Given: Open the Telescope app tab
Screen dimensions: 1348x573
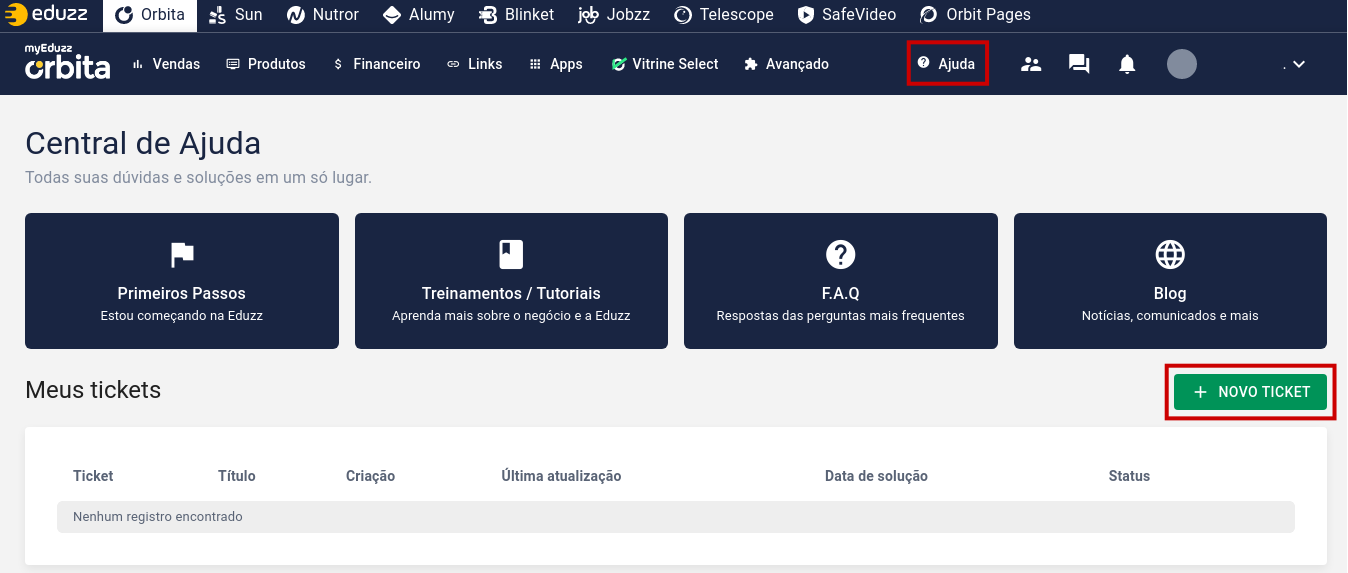Looking at the screenshot, I should tap(724, 15).
